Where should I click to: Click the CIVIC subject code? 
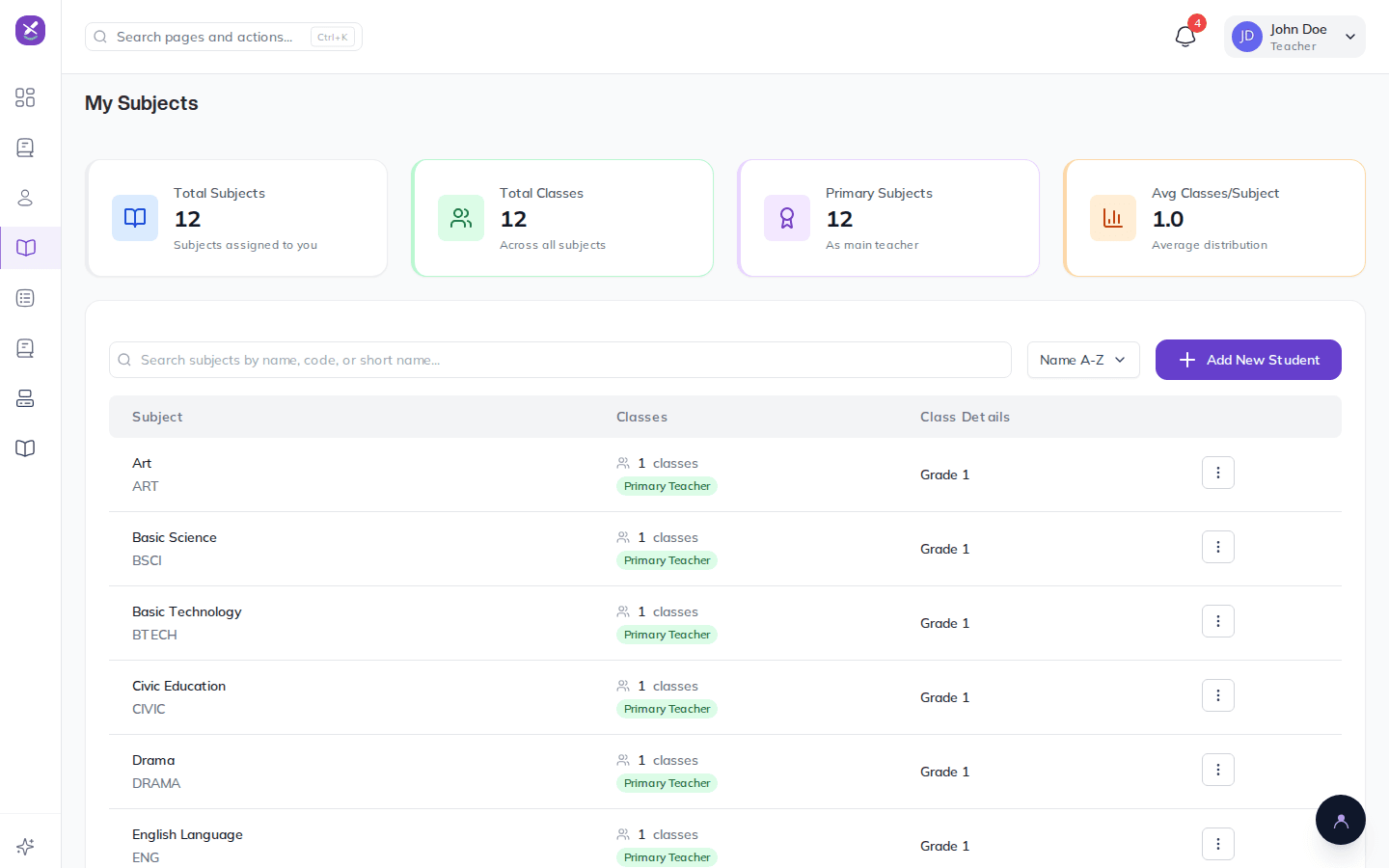(149, 709)
